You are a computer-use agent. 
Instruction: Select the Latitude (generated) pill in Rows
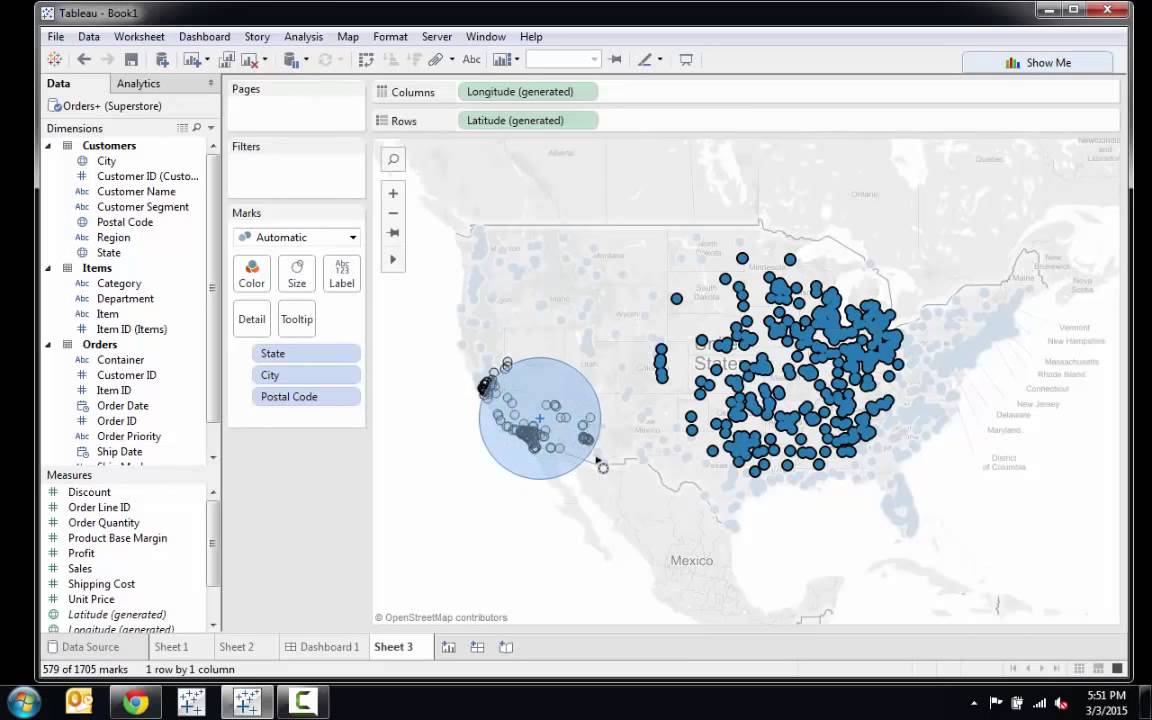click(x=528, y=120)
